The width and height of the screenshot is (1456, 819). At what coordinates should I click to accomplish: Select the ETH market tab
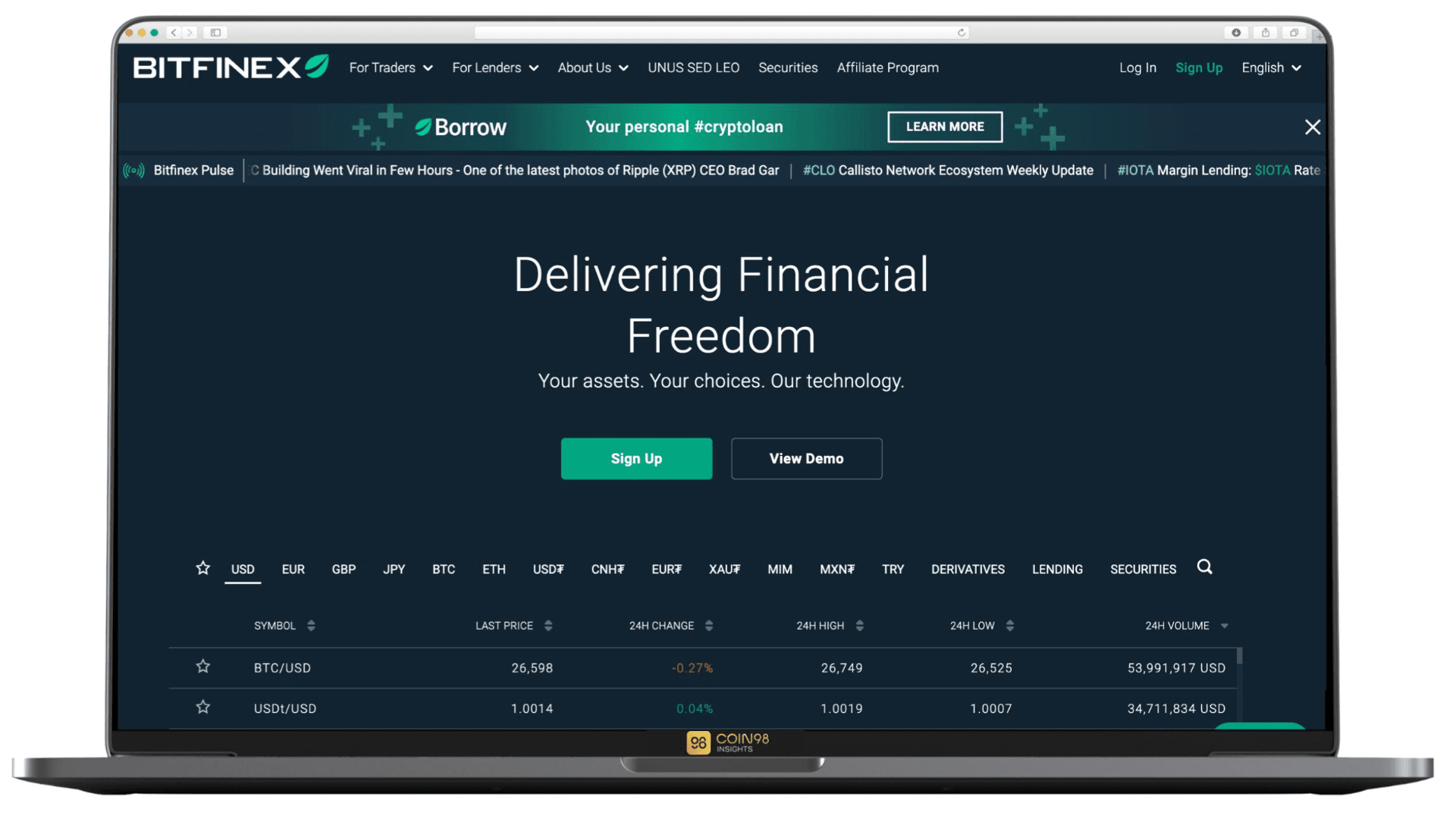(494, 570)
